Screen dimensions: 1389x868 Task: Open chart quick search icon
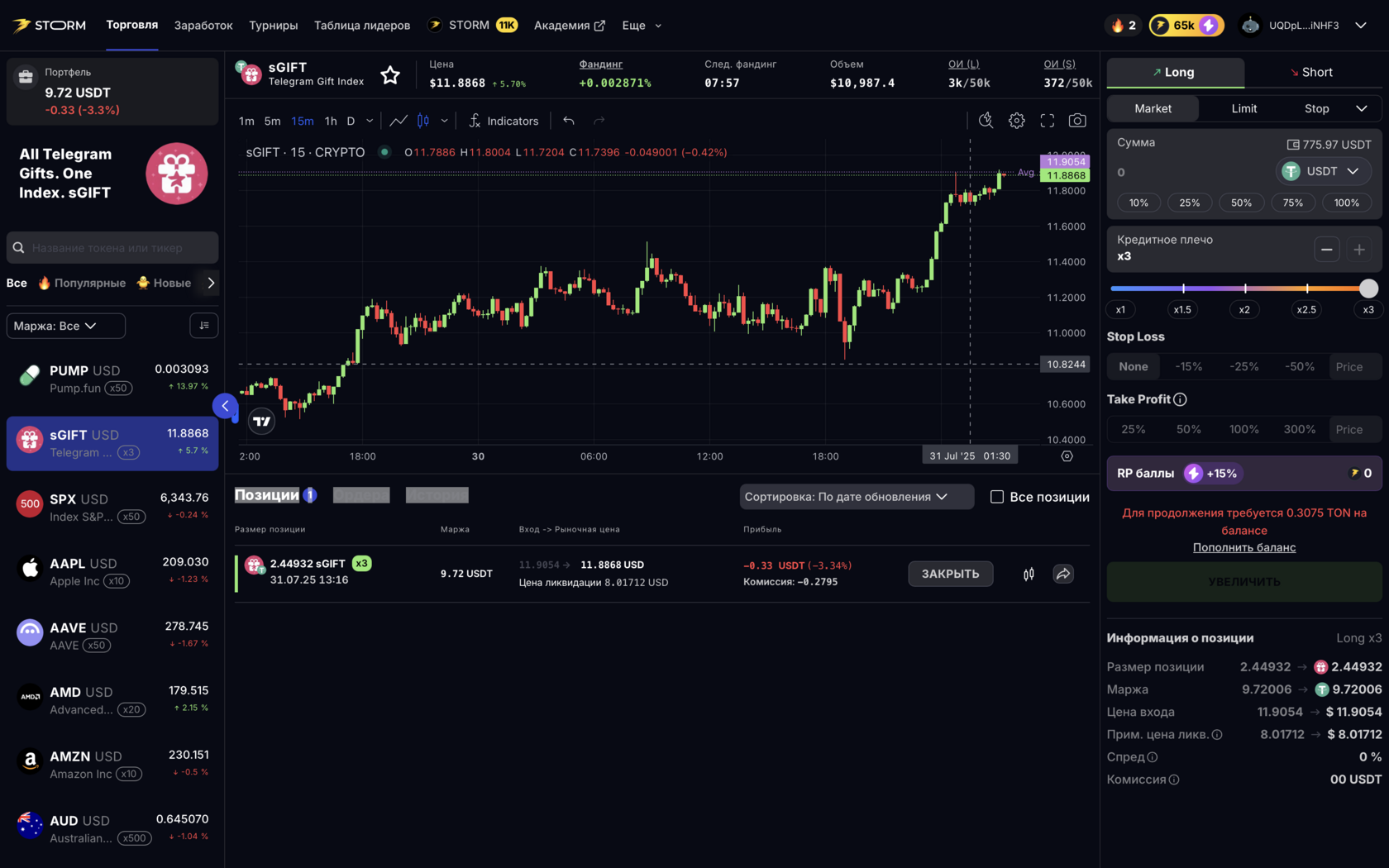coord(986,121)
